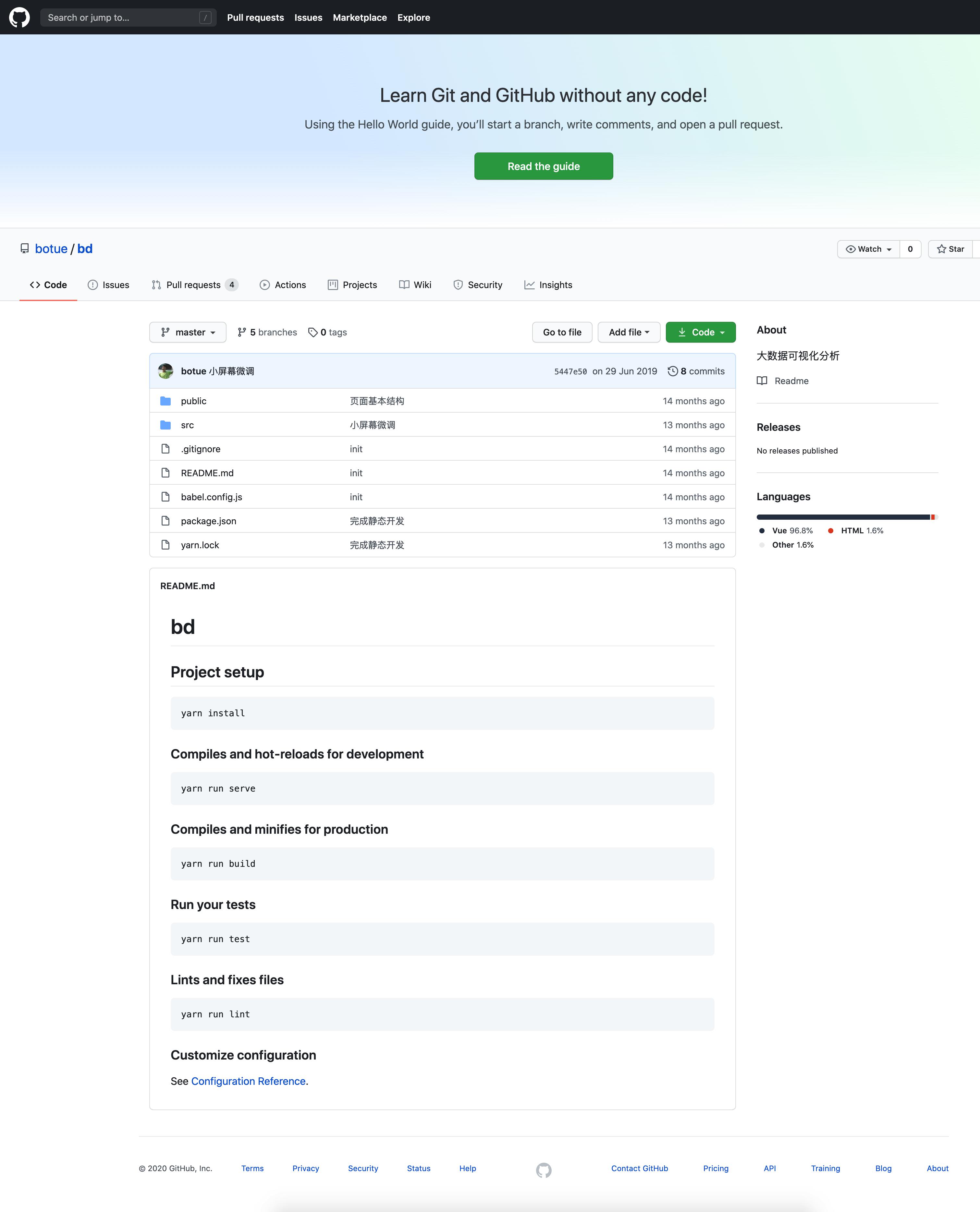Click the Read the guide button
Viewport: 980px width, 1212px height.
click(x=543, y=166)
